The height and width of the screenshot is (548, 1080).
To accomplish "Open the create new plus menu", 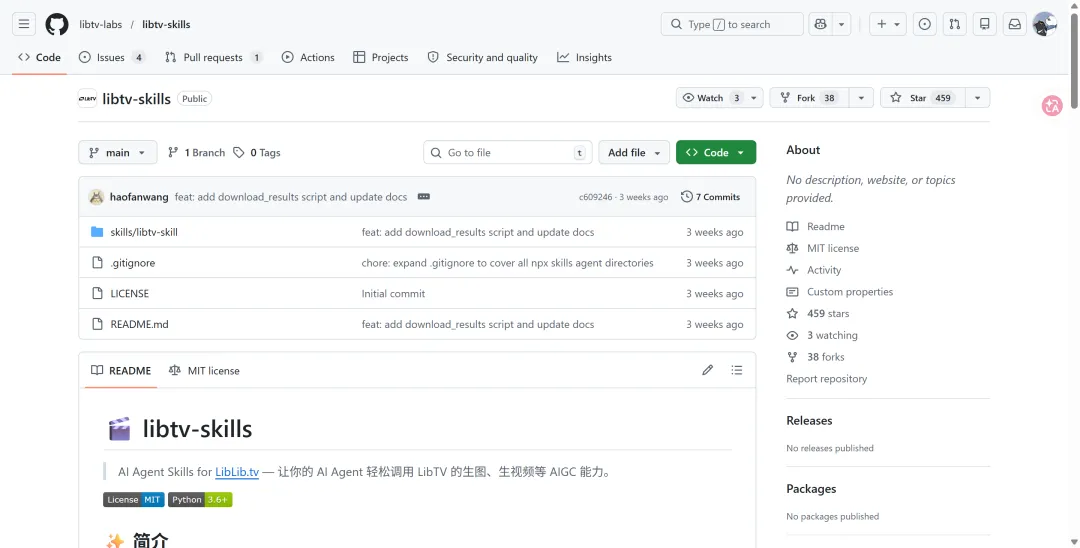I will tap(887, 24).
